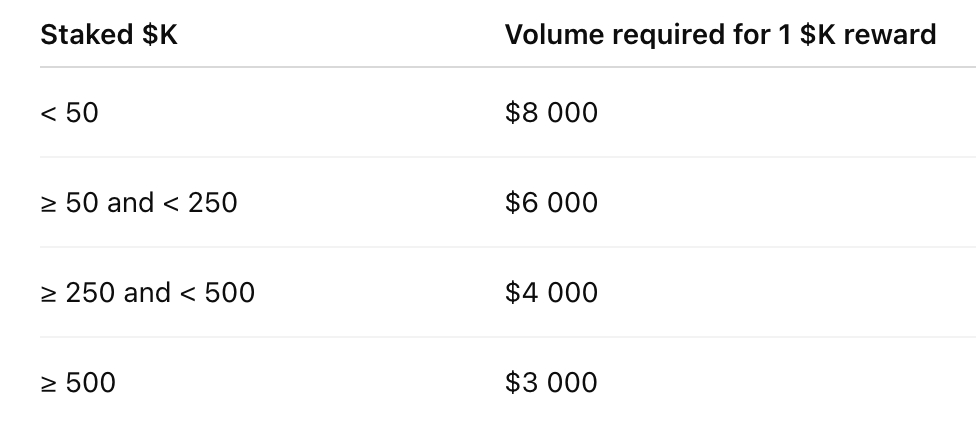The height and width of the screenshot is (446, 976).
Task: Click the word "and" in the 250–500 row
Action: click(x=147, y=293)
